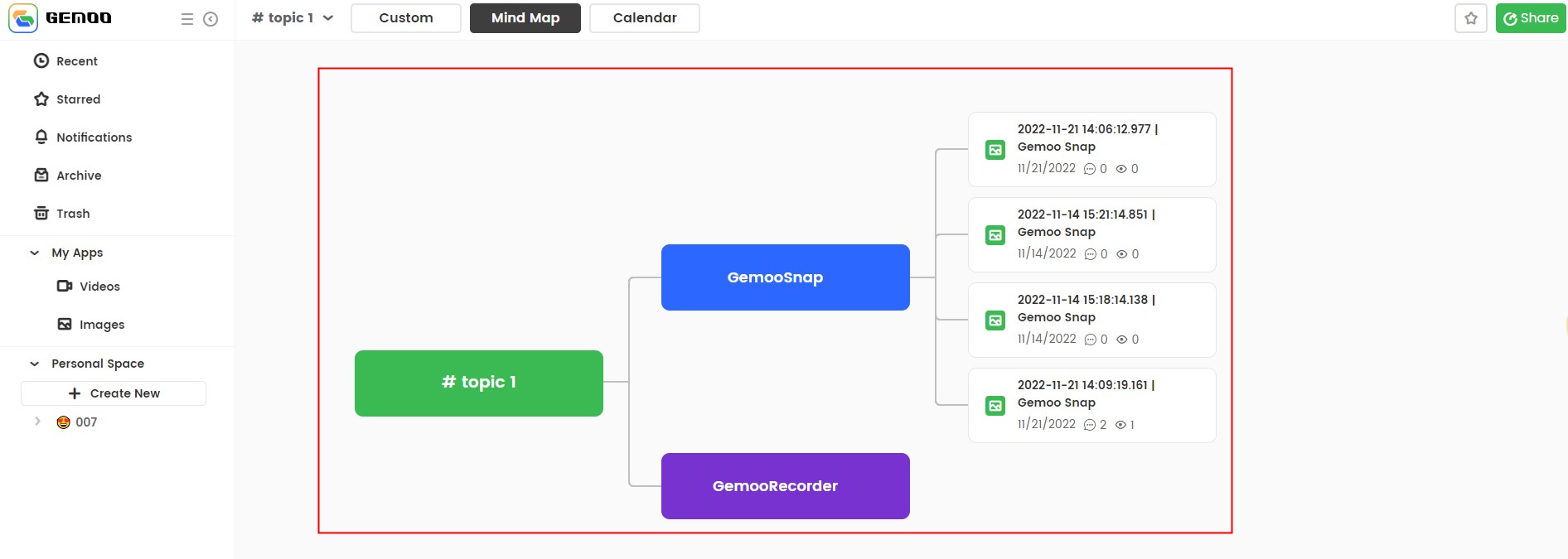Collapse the Personal Space section
1568x559 pixels.
point(35,364)
